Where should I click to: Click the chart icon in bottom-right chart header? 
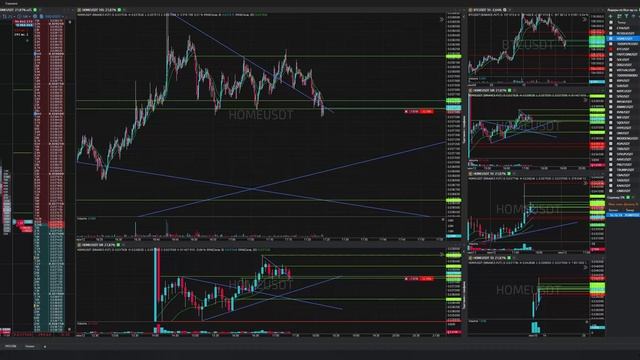click(470, 258)
